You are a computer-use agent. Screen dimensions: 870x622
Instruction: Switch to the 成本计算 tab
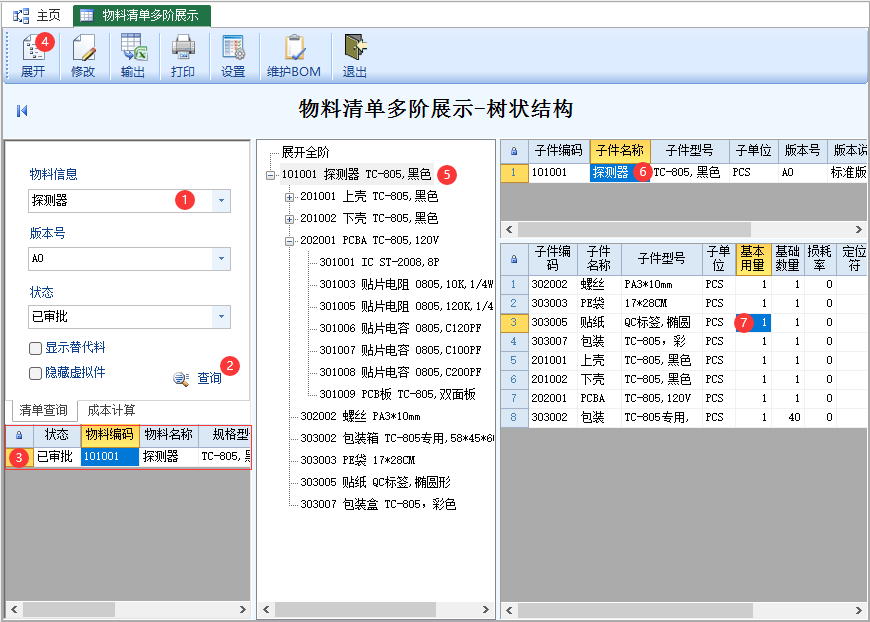pos(112,410)
